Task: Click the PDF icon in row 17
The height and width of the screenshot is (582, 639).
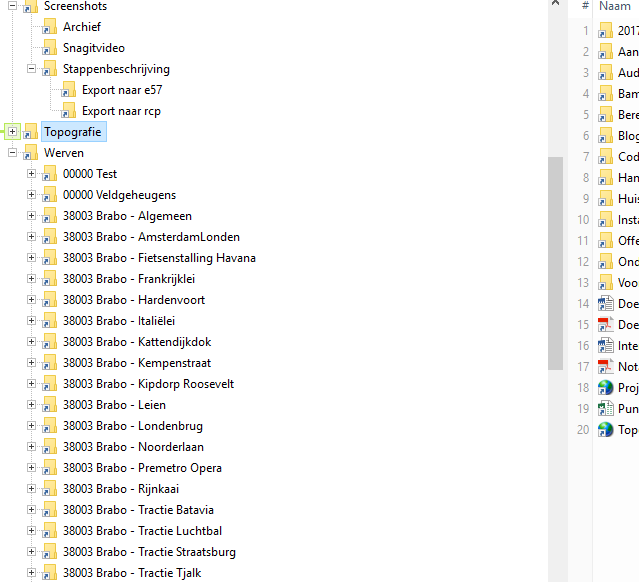Action: tap(605, 366)
